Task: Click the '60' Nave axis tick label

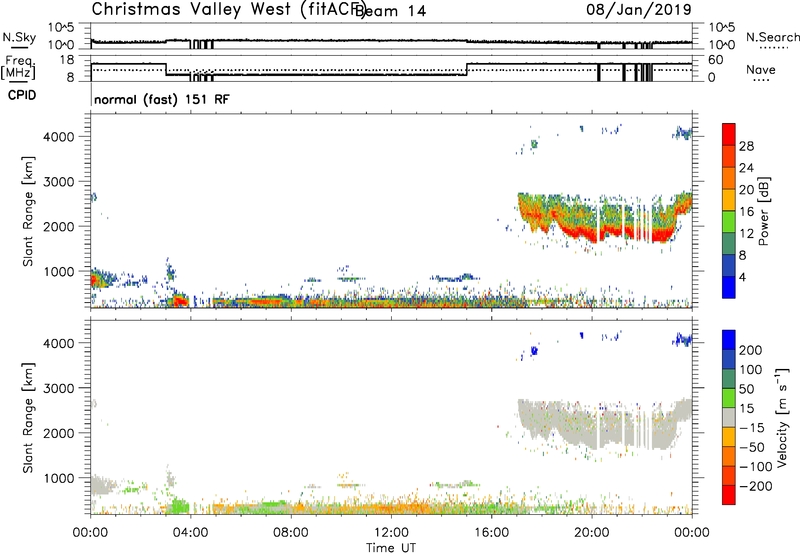Action: click(716, 60)
